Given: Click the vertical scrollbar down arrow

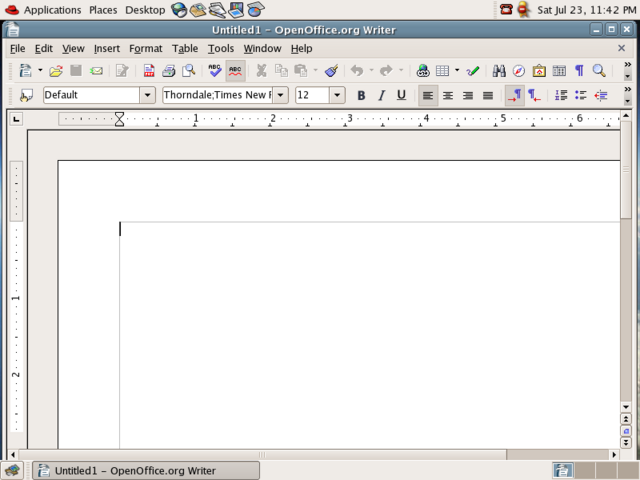Looking at the screenshot, I should pos(626,407).
